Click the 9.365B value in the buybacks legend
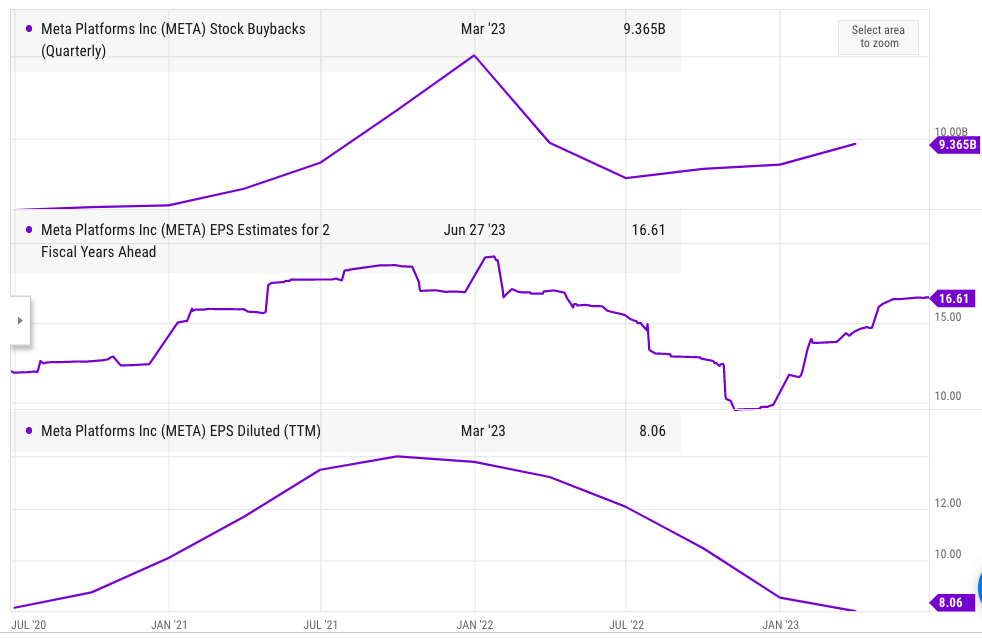Screen dimensions: 982x639 coord(644,29)
